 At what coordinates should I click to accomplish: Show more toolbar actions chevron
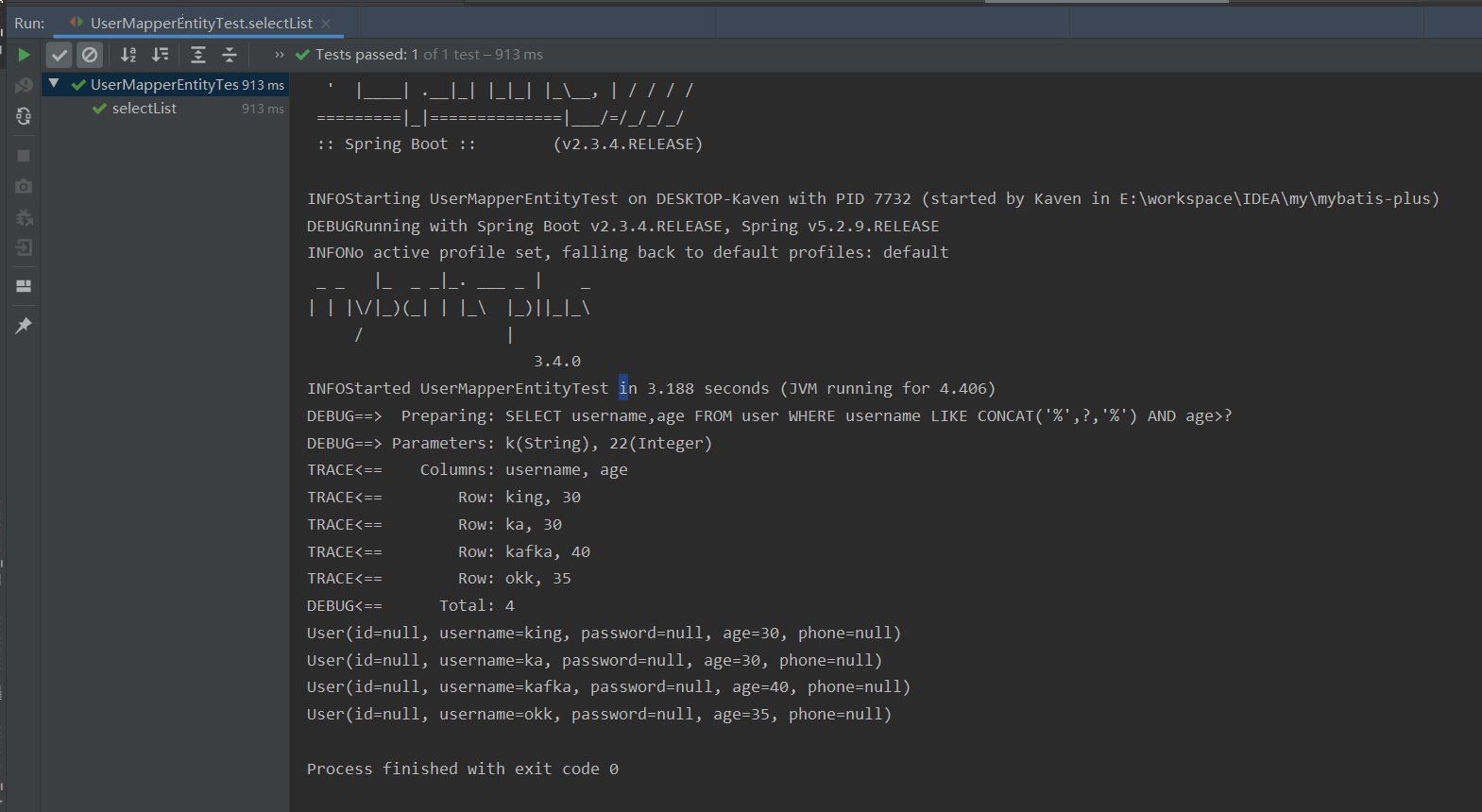[280, 55]
